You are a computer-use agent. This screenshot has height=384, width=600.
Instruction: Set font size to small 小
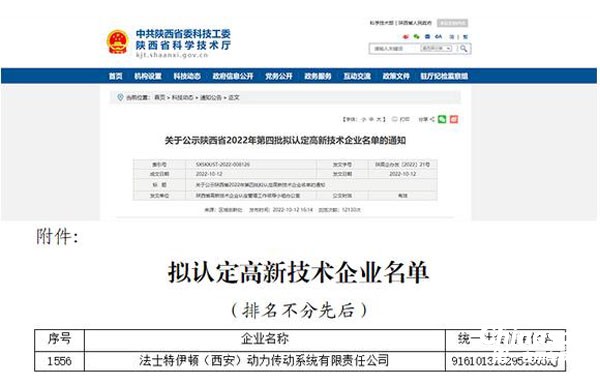(x=364, y=119)
